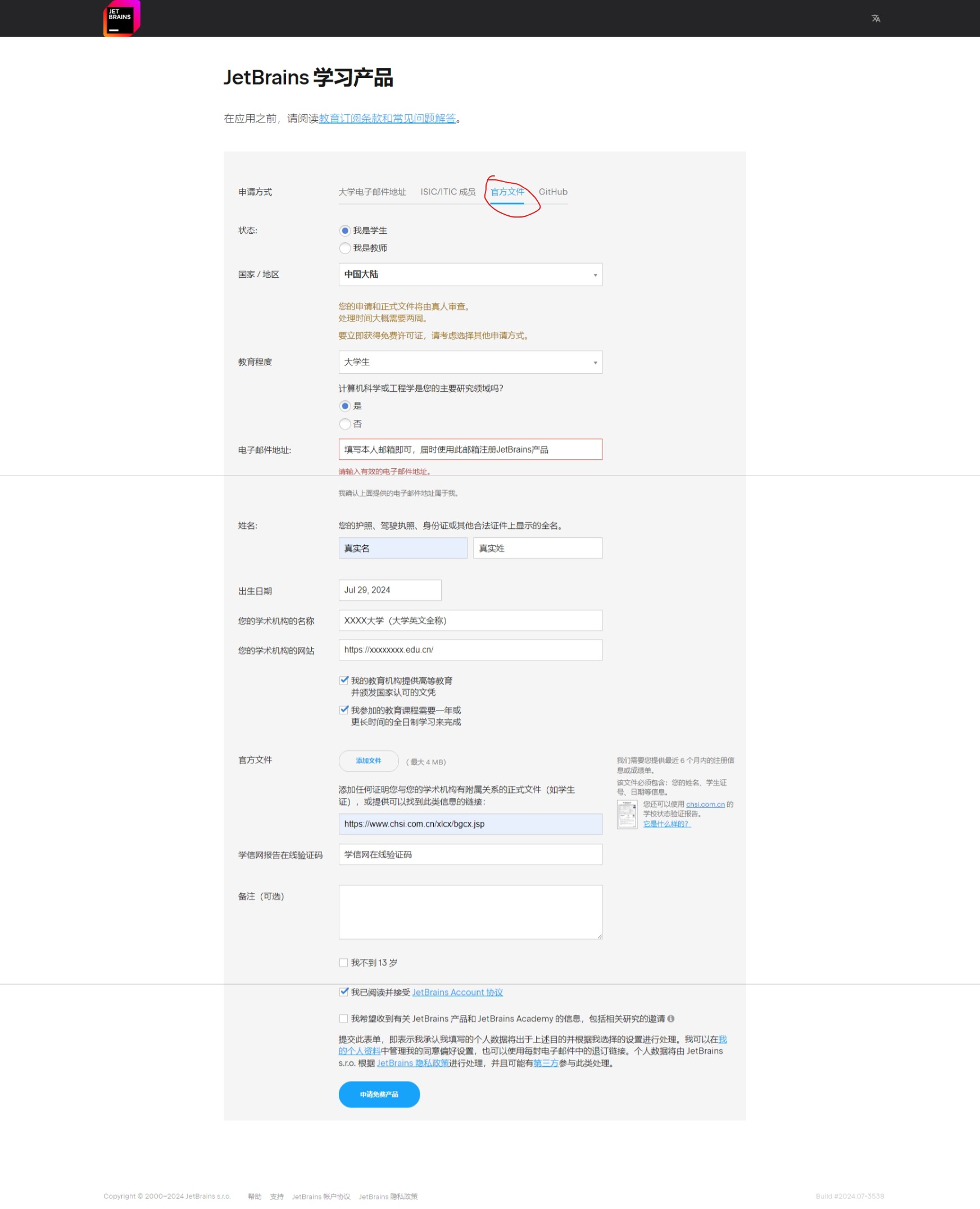Click the 真实姓 last name field
Screen dimensions: 980x1209
point(537,549)
